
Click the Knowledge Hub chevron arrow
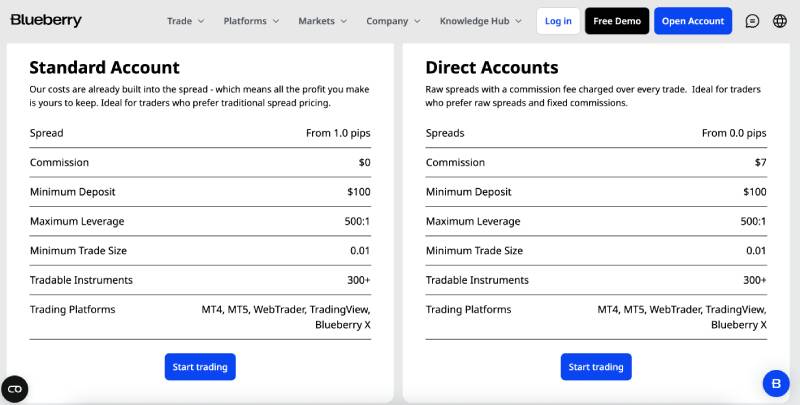pos(519,21)
